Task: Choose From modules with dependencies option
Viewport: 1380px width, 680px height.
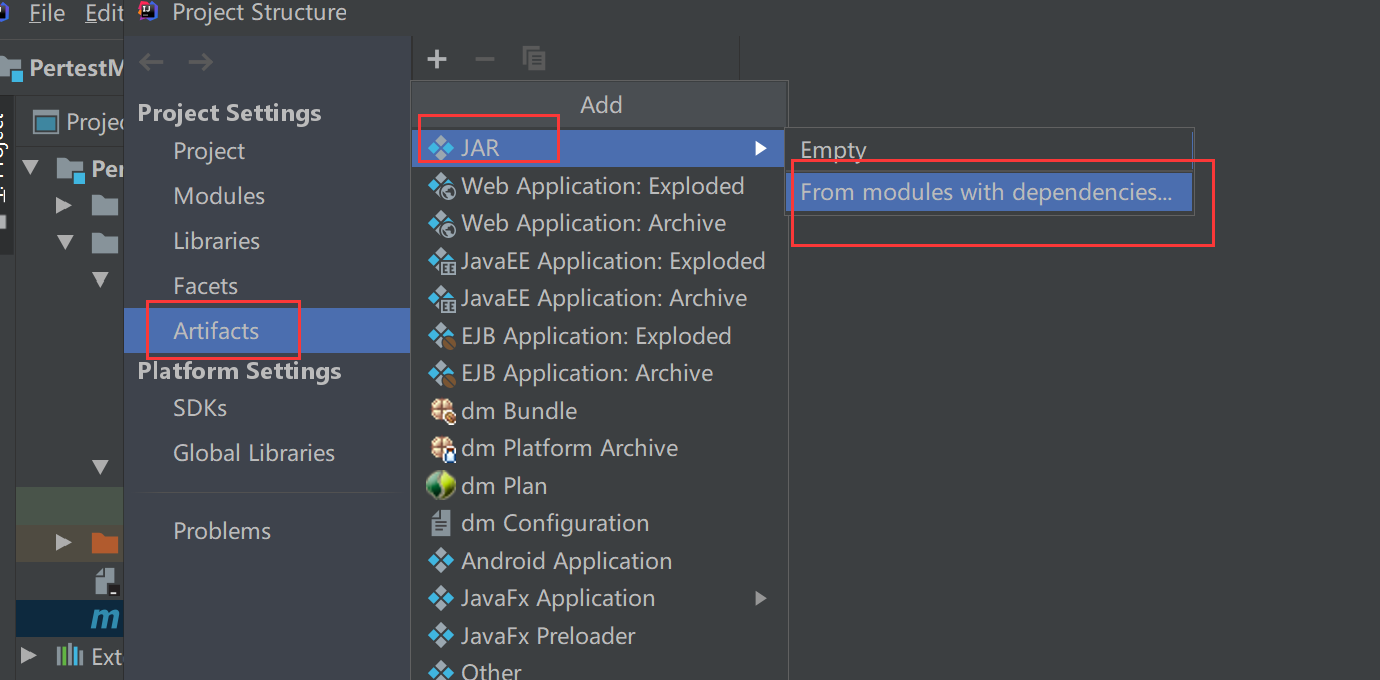Action: 986,192
